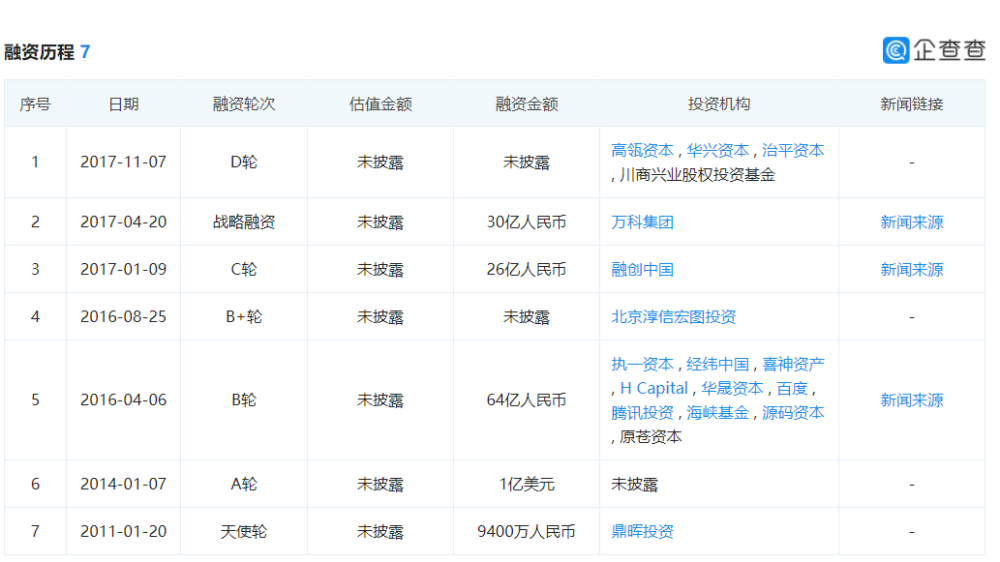Screen dimensions: 1000x562
Task: Open 新闻来源 link for 万科集团 row
Action: tap(911, 222)
